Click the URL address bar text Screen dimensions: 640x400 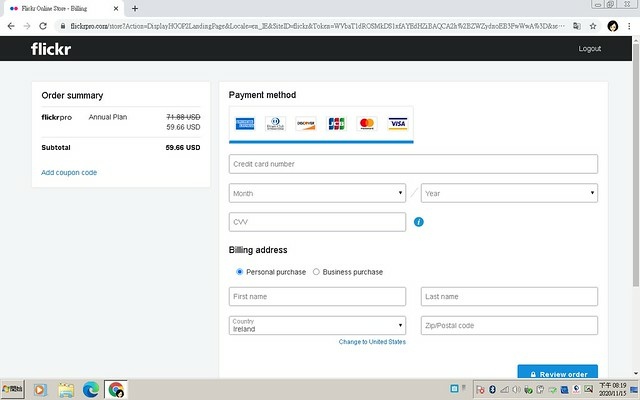(317, 26)
